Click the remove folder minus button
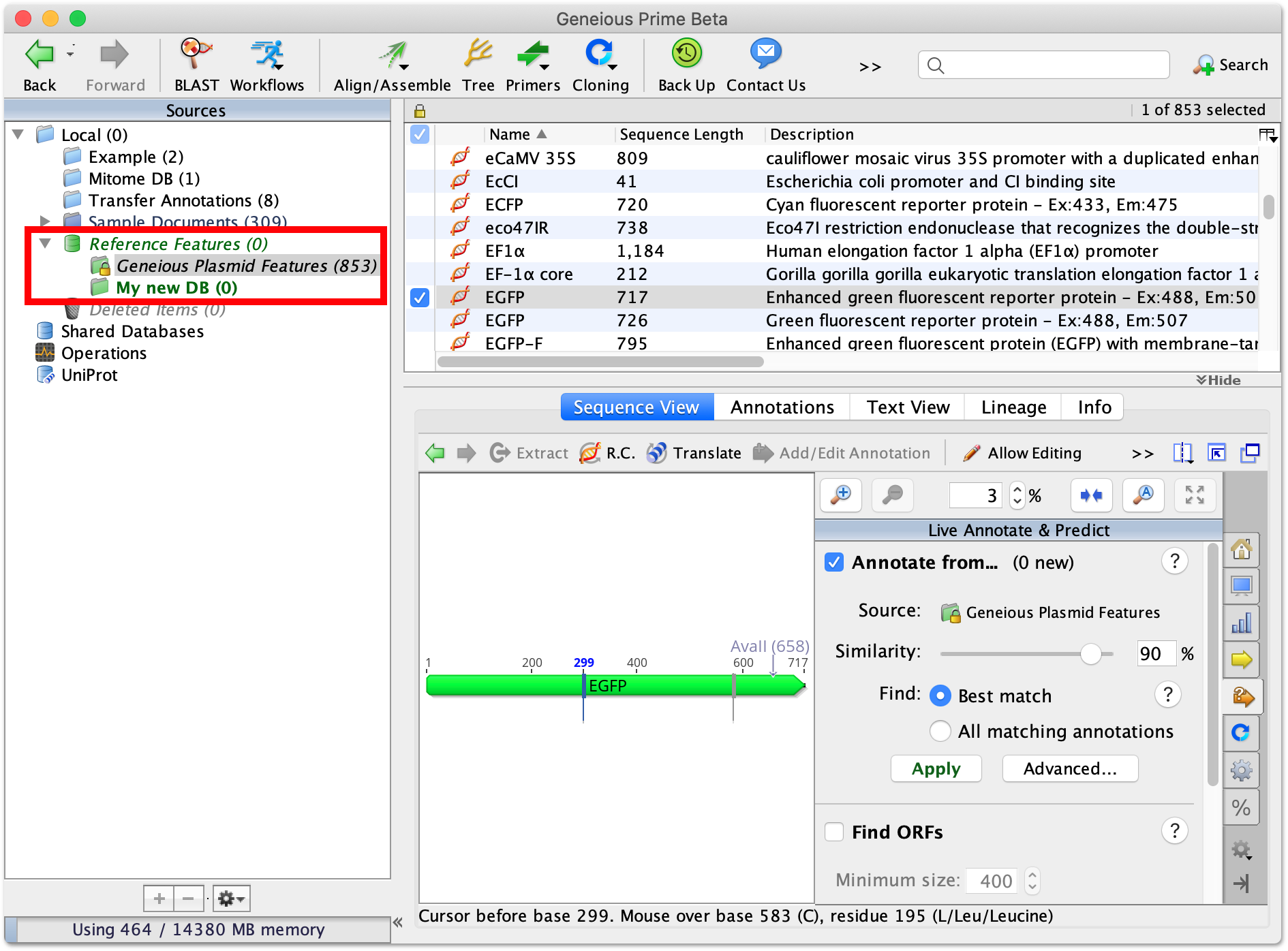Image resolution: width=1288 pixels, height=951 pixels. point(188,899)
